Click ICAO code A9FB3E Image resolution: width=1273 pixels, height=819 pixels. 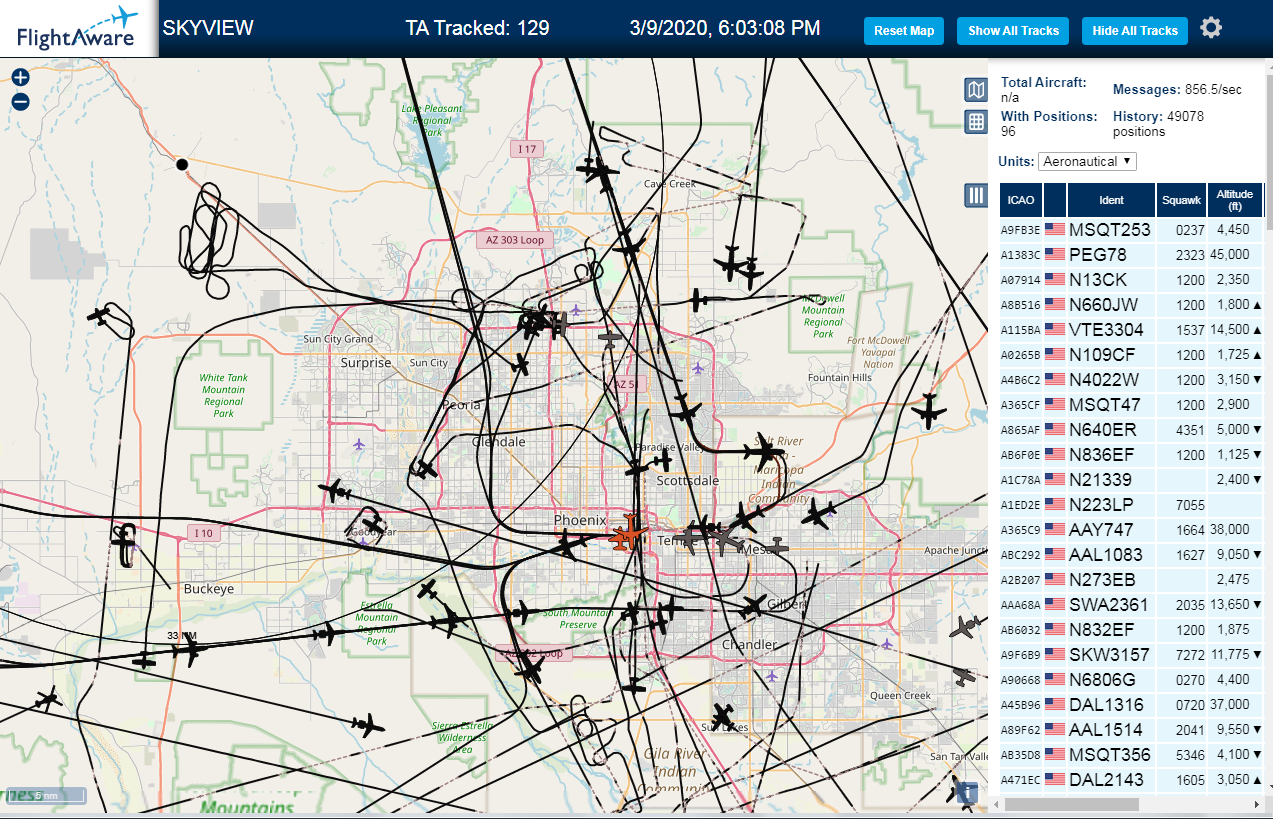[x=1021, y=230]
